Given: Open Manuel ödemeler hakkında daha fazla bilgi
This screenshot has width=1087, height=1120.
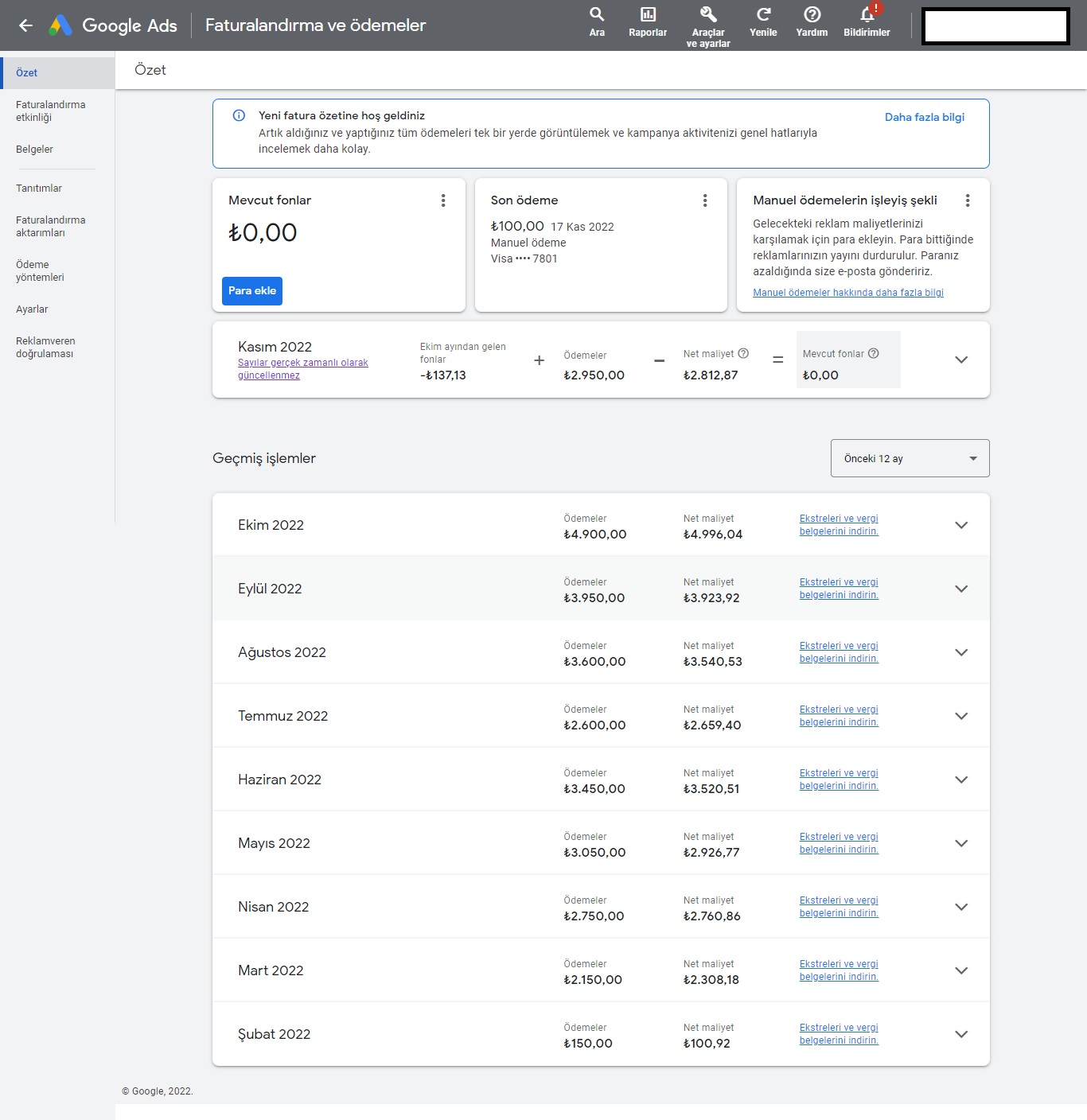Looking at the screenshot, I should [x=848, y=293].
